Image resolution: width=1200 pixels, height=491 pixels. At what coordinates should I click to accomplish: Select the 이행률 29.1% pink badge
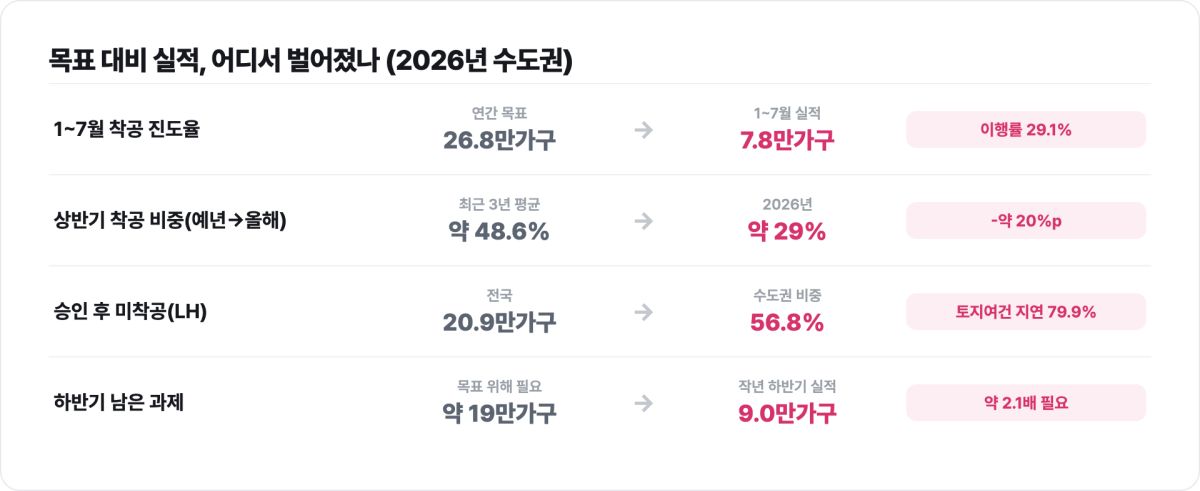[x=1026, y=130]
